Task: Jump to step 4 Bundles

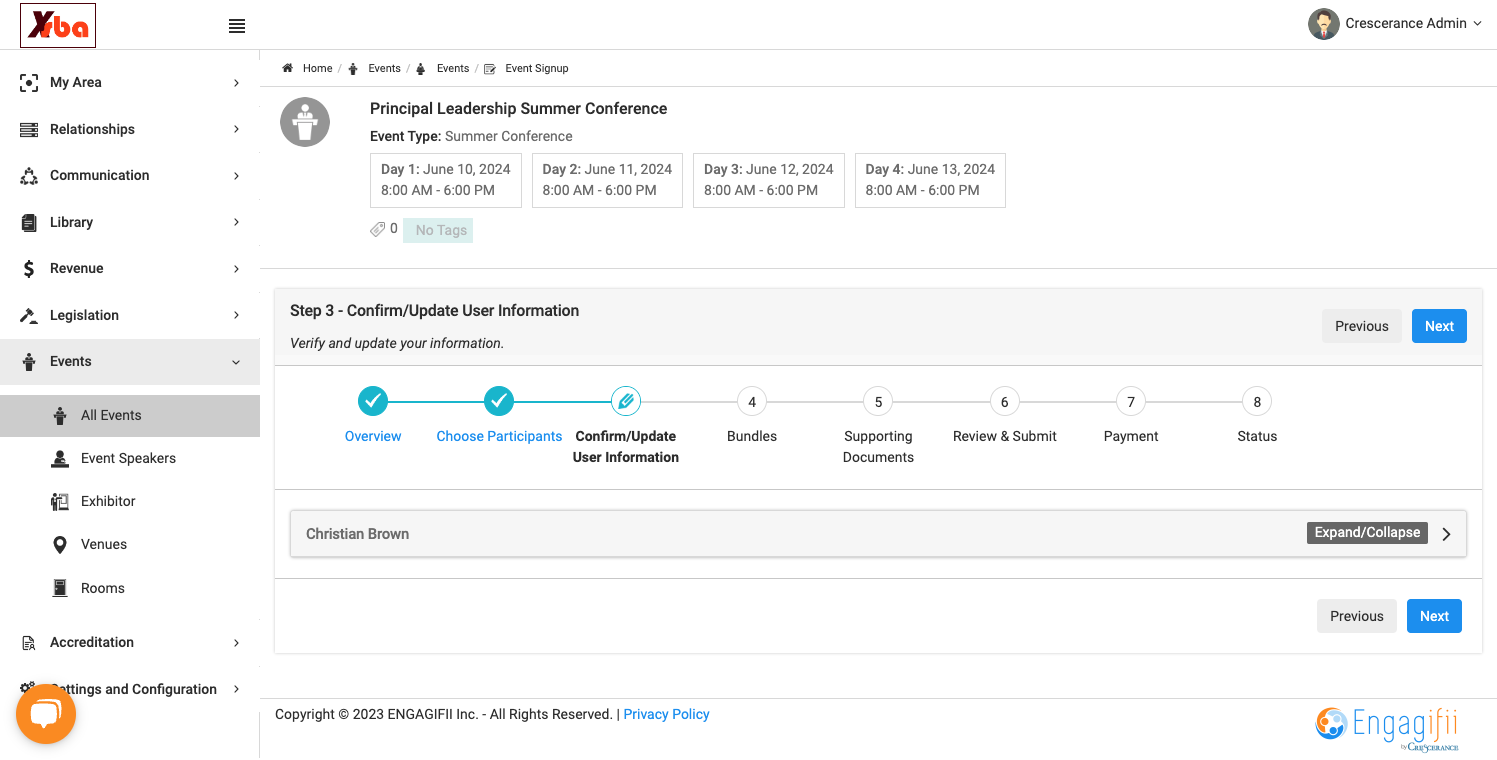Action: coord(752,402)
